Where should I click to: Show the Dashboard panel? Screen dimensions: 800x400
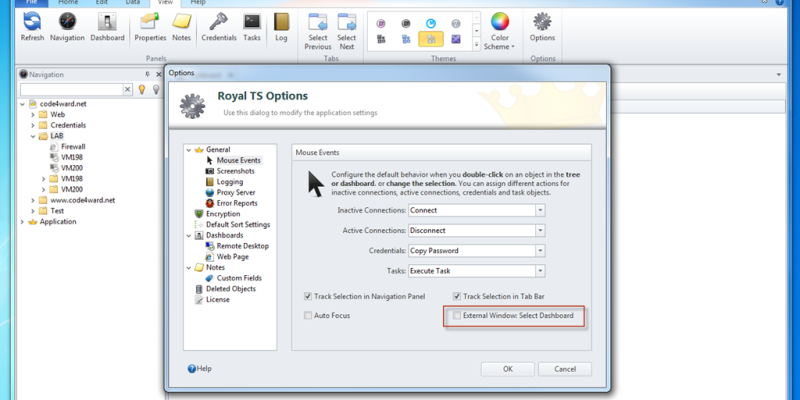(x=107, y=22)
